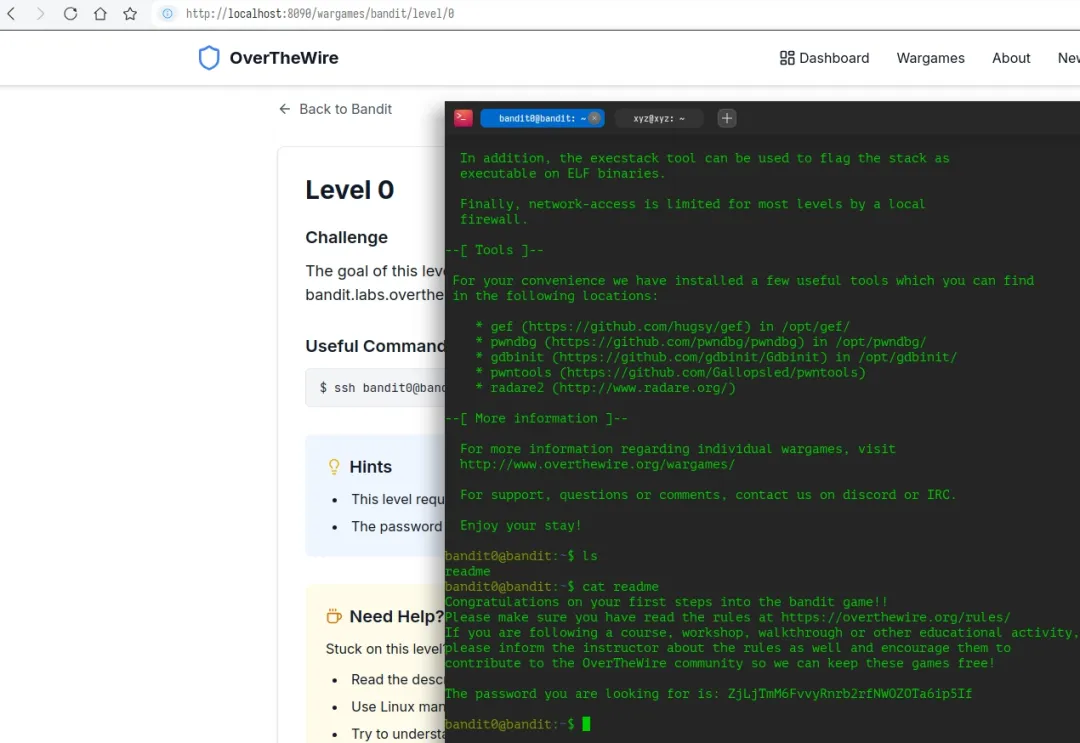This screenshot has height=743, width=1080.
Task: Go back with the browser back arrow
Action: tap(11, 14)
